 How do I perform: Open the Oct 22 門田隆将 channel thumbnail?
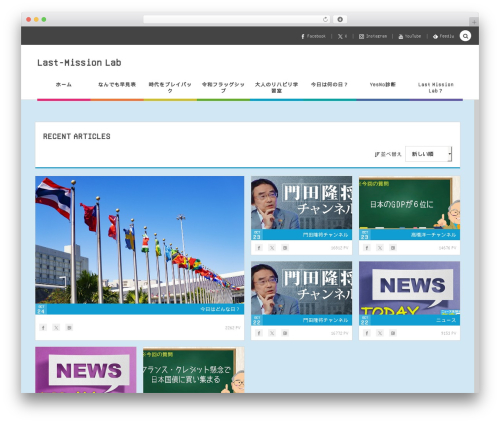[301, 288]
